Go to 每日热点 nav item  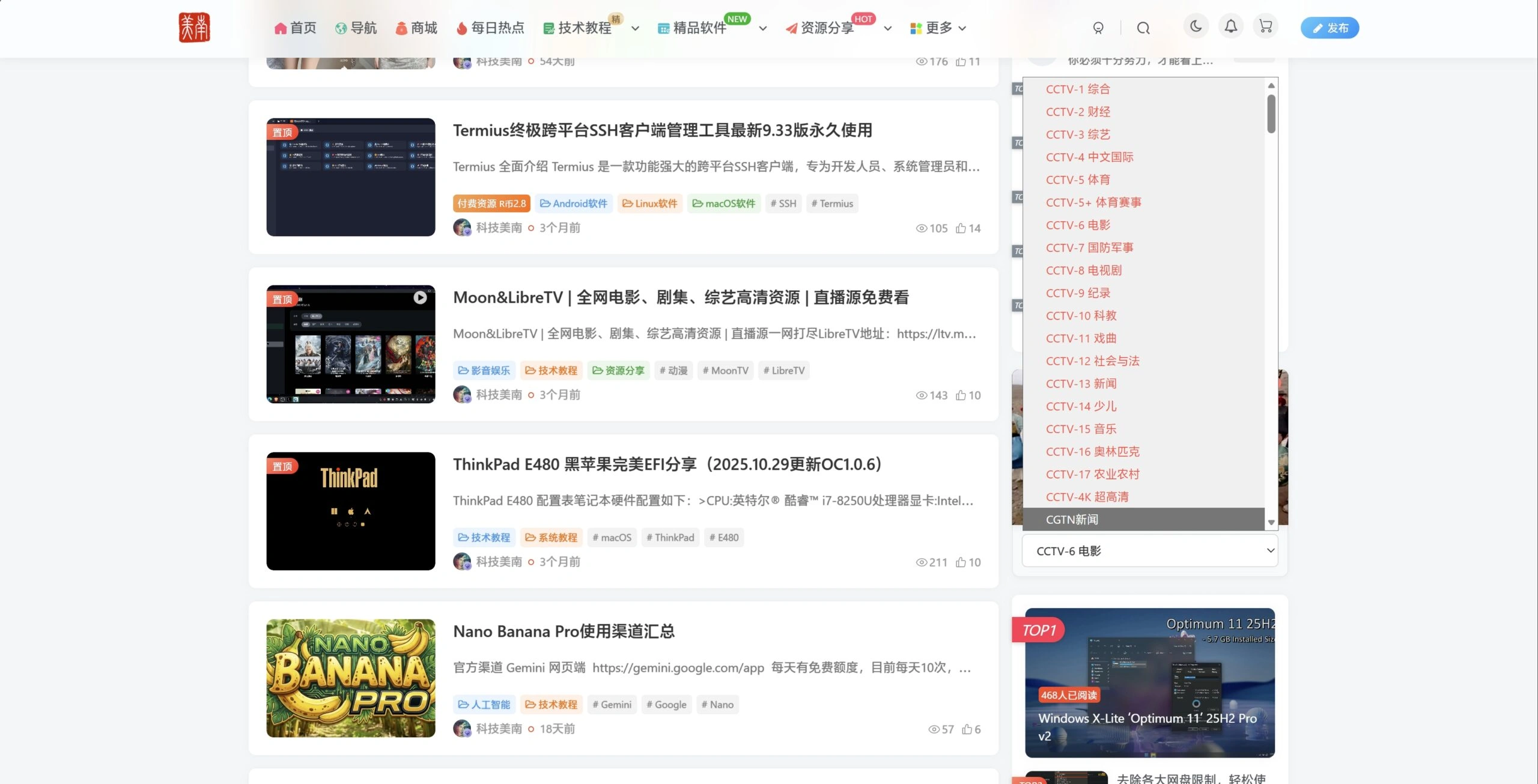click(x=490, y=28)
